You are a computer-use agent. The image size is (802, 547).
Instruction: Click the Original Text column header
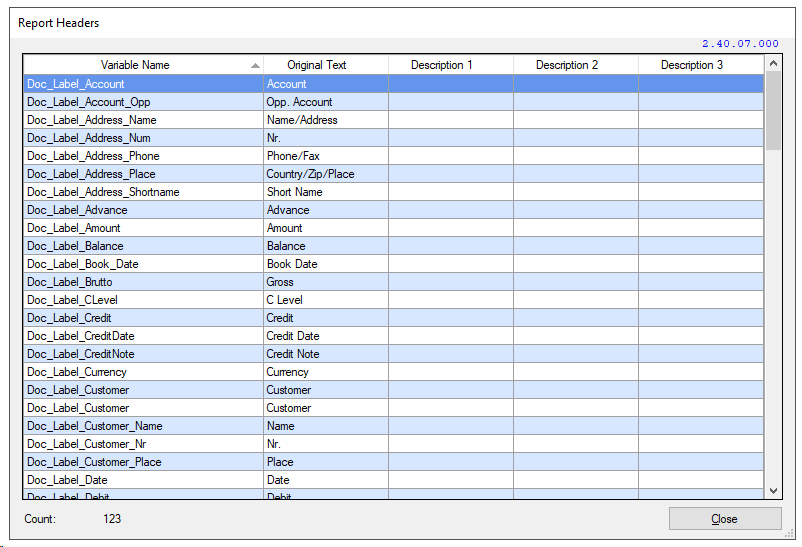click(326, 65)
